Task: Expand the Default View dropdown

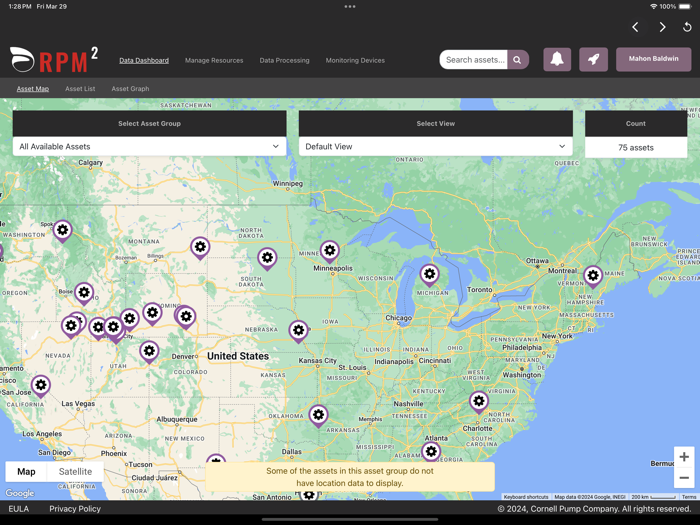Action: point(436,146)
